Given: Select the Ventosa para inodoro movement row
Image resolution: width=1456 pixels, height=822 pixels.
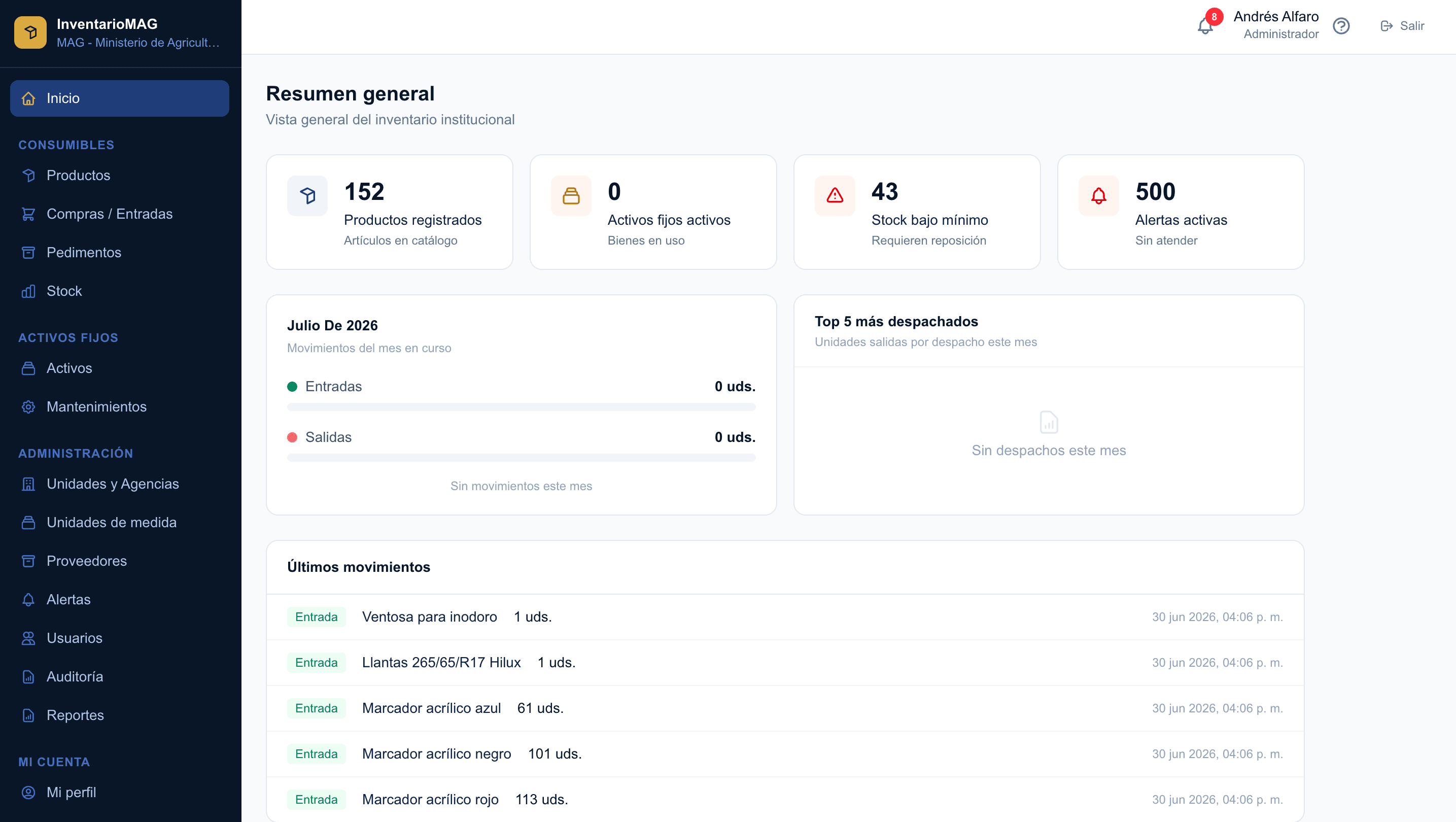Looking at the screenshot, I should coord(785,617).
